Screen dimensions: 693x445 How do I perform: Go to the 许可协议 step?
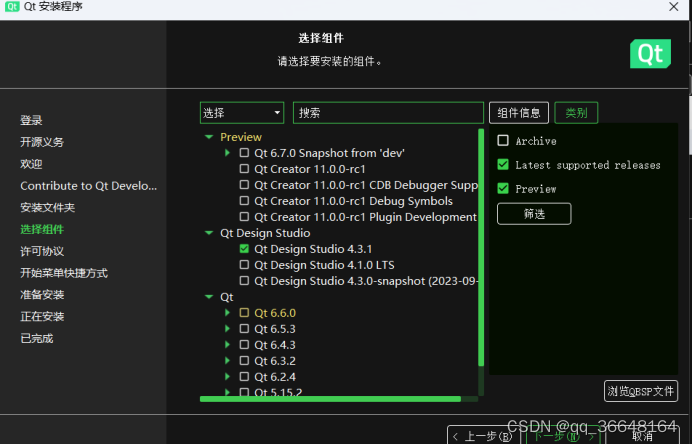42,251
